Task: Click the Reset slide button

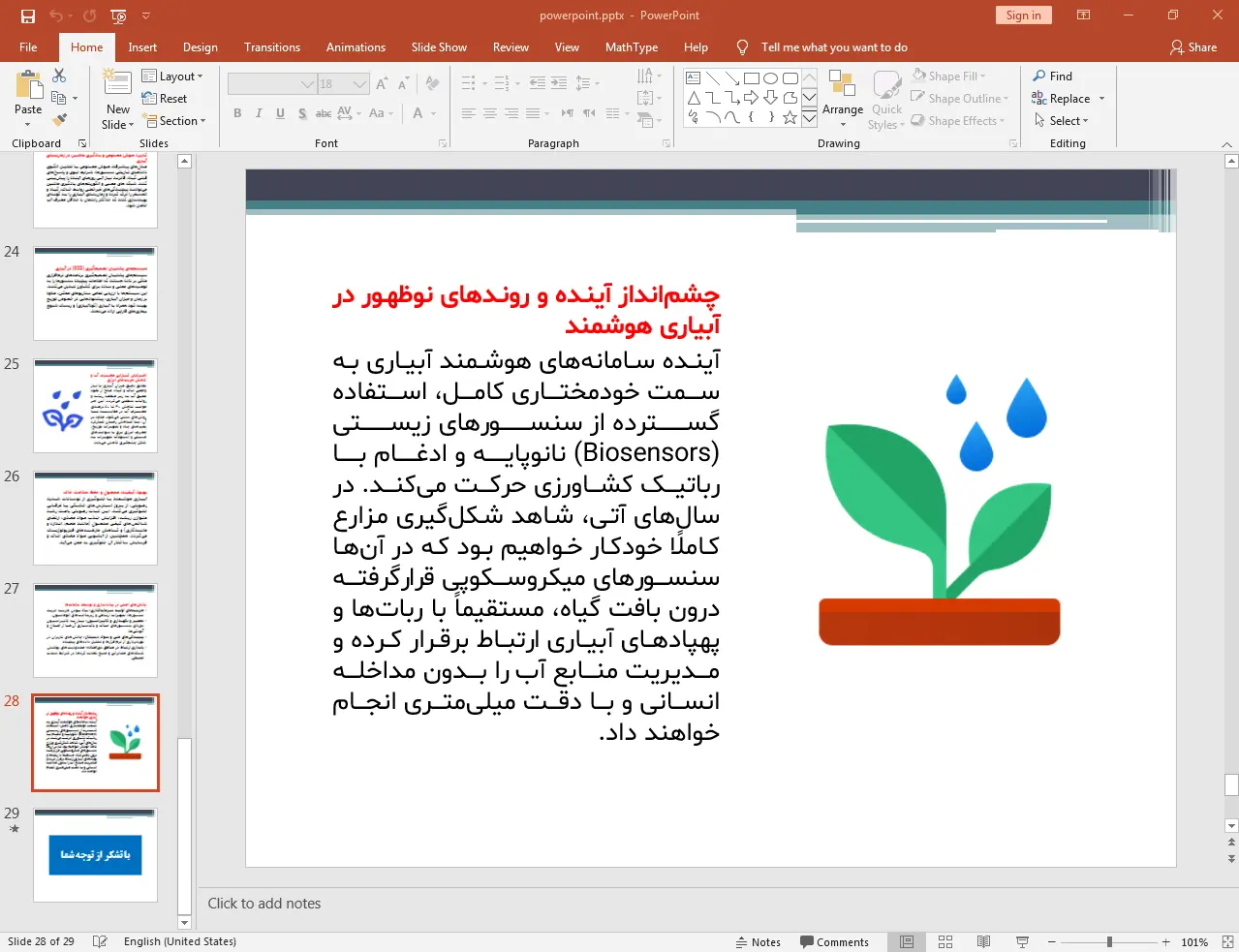Action: pyautogui.click(x=165, y=99)
